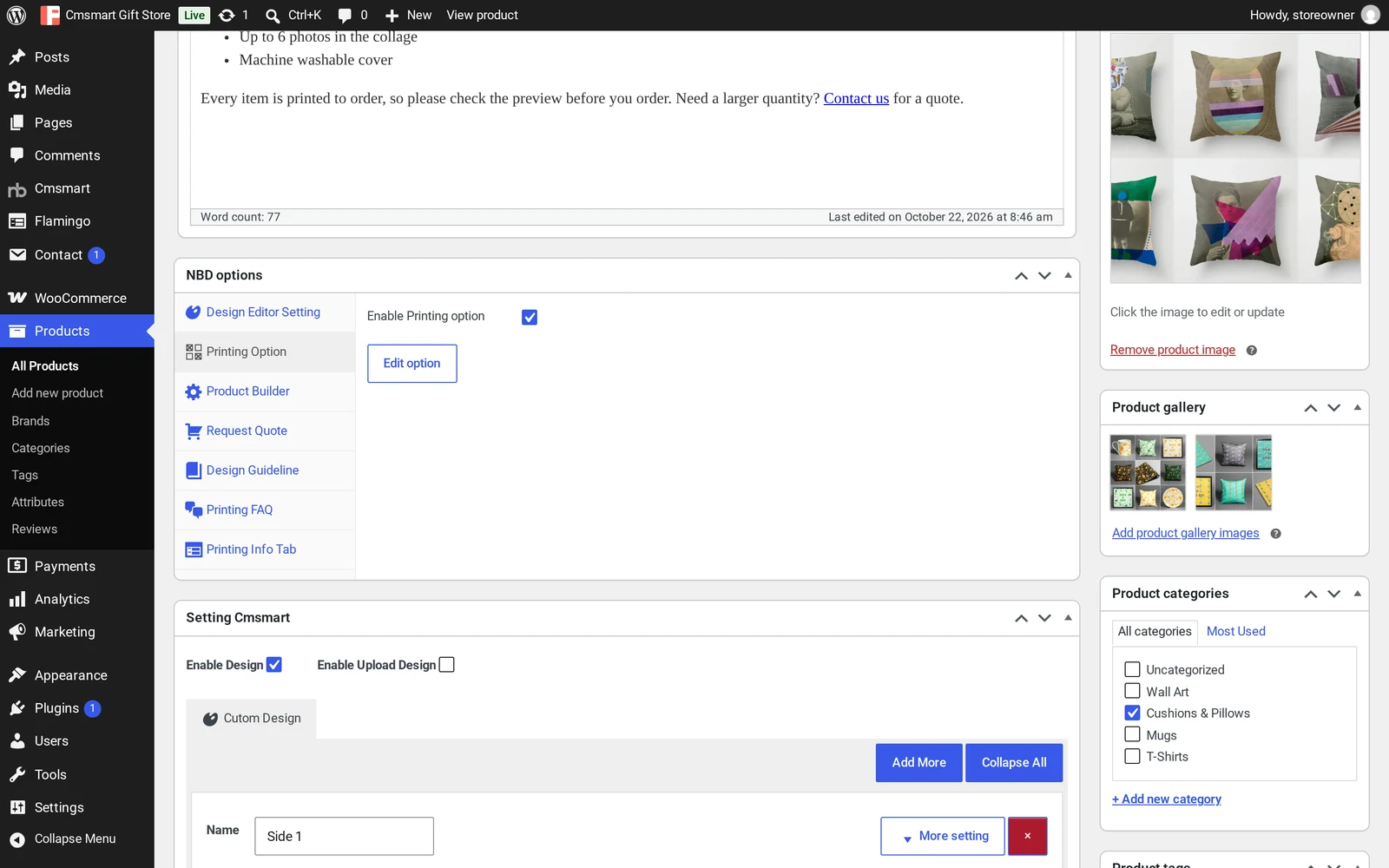The image size is (1389, 868).
Task: Open the Design Editor Setting tab
Action: (x=265, y=312)
